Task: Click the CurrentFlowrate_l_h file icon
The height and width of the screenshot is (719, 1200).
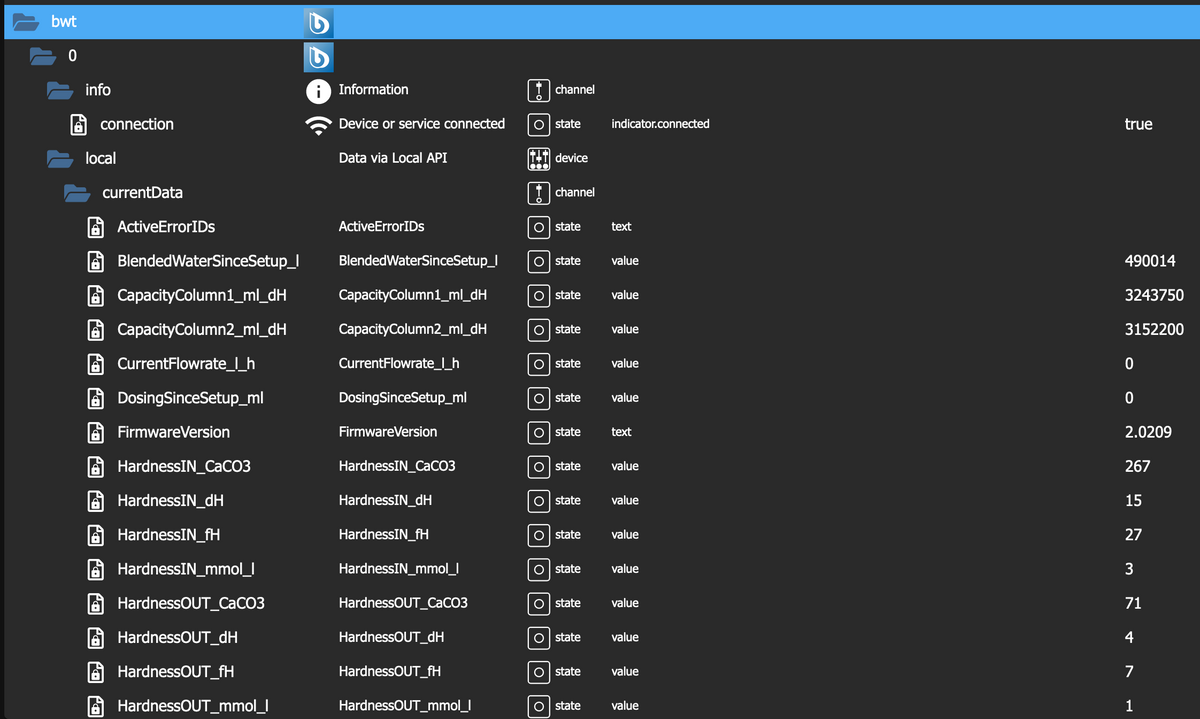Action: (95, 364)
